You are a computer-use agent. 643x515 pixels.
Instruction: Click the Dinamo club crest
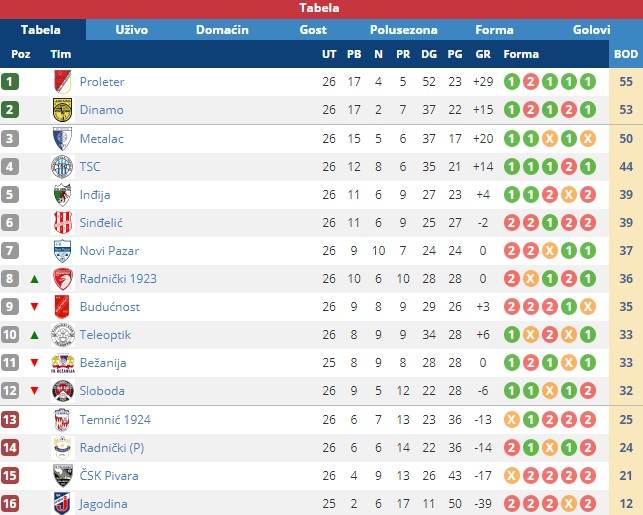tap(63, 109)
